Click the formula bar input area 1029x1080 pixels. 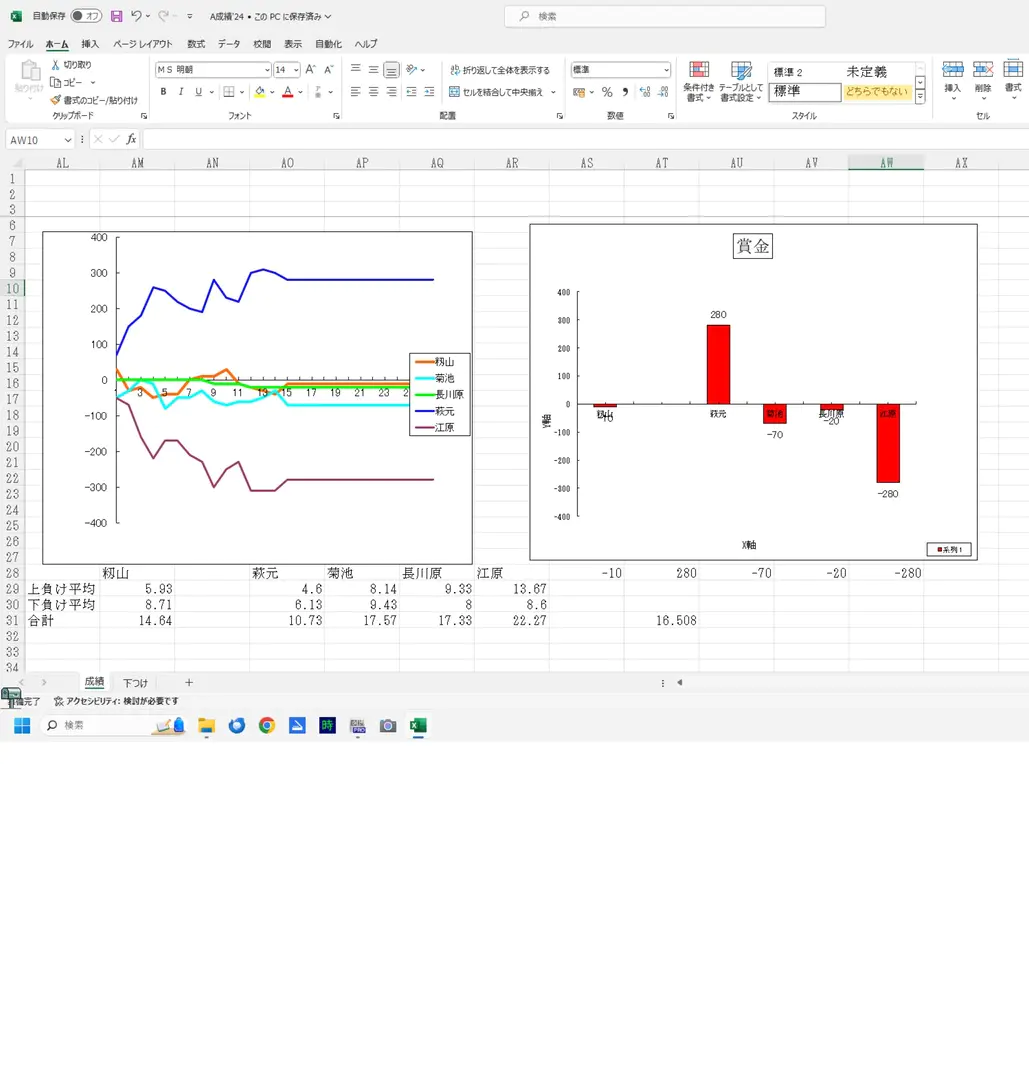point(585,140)
